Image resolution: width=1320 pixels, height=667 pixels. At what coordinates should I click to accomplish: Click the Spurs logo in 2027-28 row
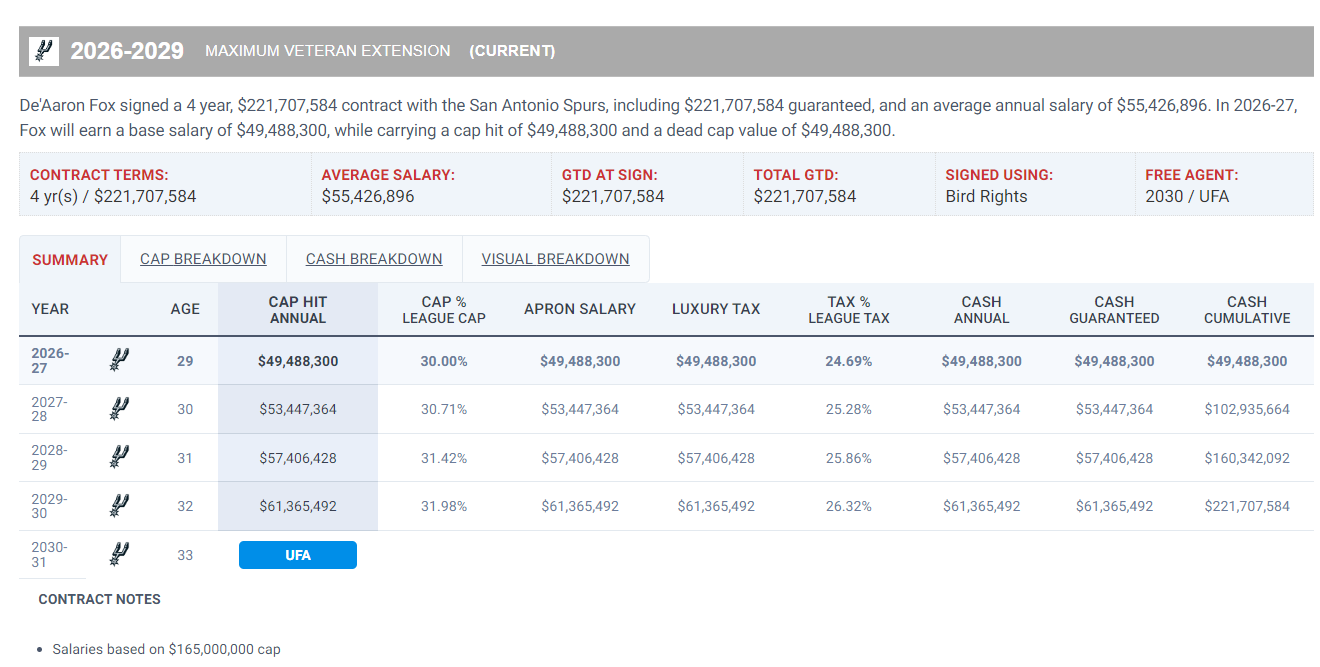[x=119, y=409]
